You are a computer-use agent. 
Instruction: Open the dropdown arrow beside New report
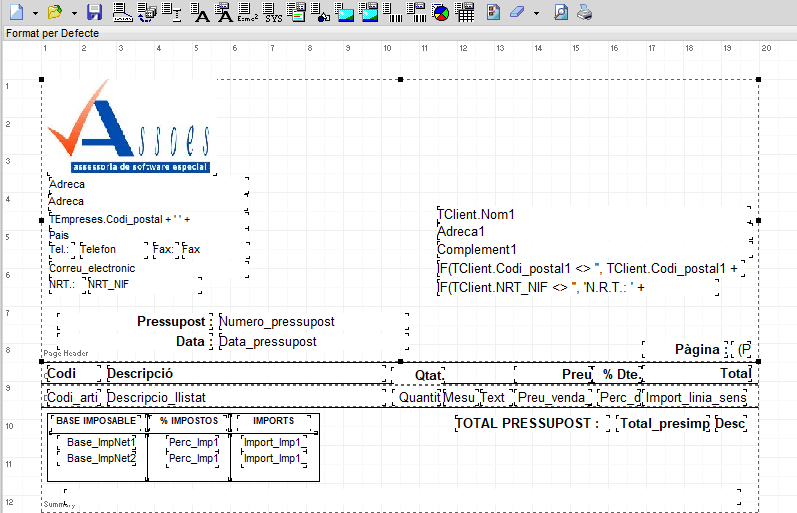click(x=35, y=13)
